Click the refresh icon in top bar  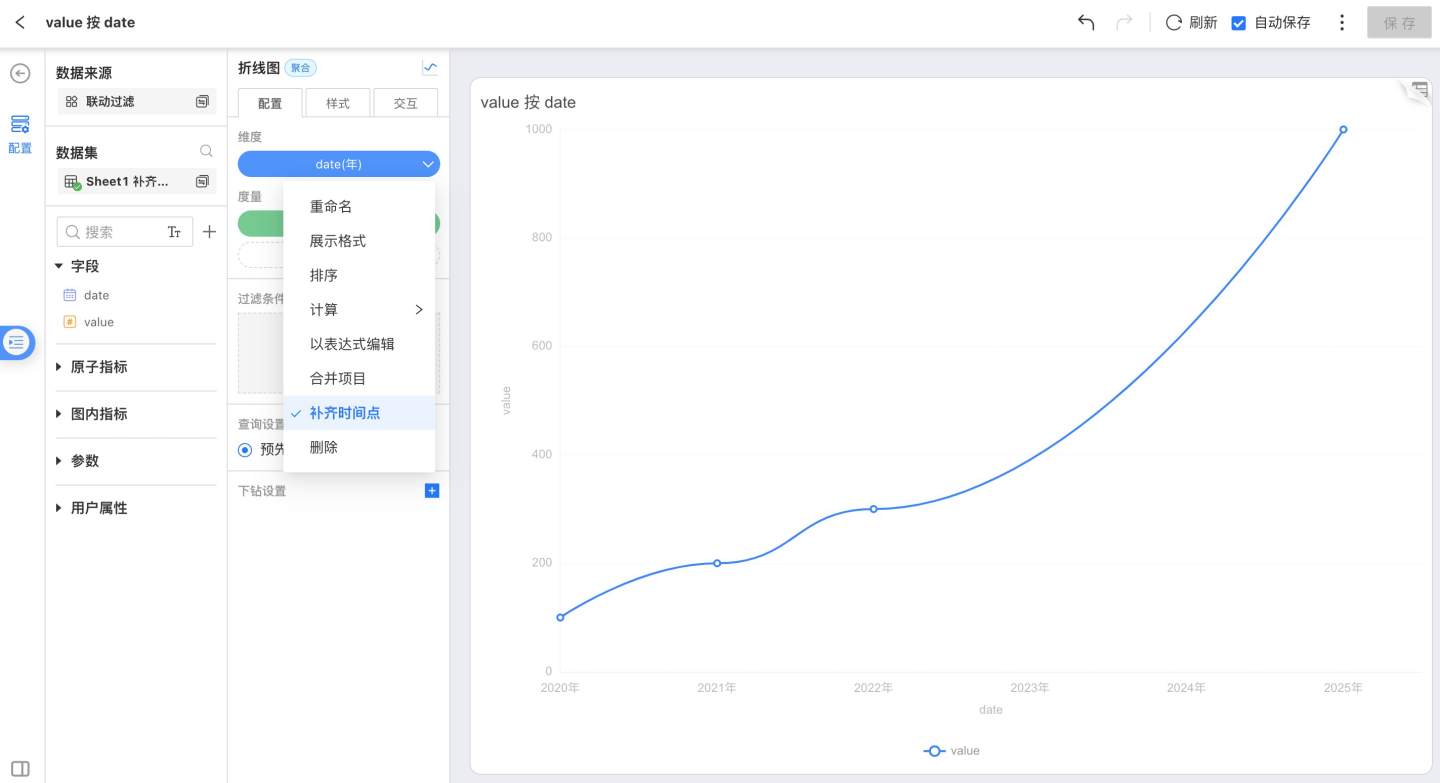click(1174, 22)
